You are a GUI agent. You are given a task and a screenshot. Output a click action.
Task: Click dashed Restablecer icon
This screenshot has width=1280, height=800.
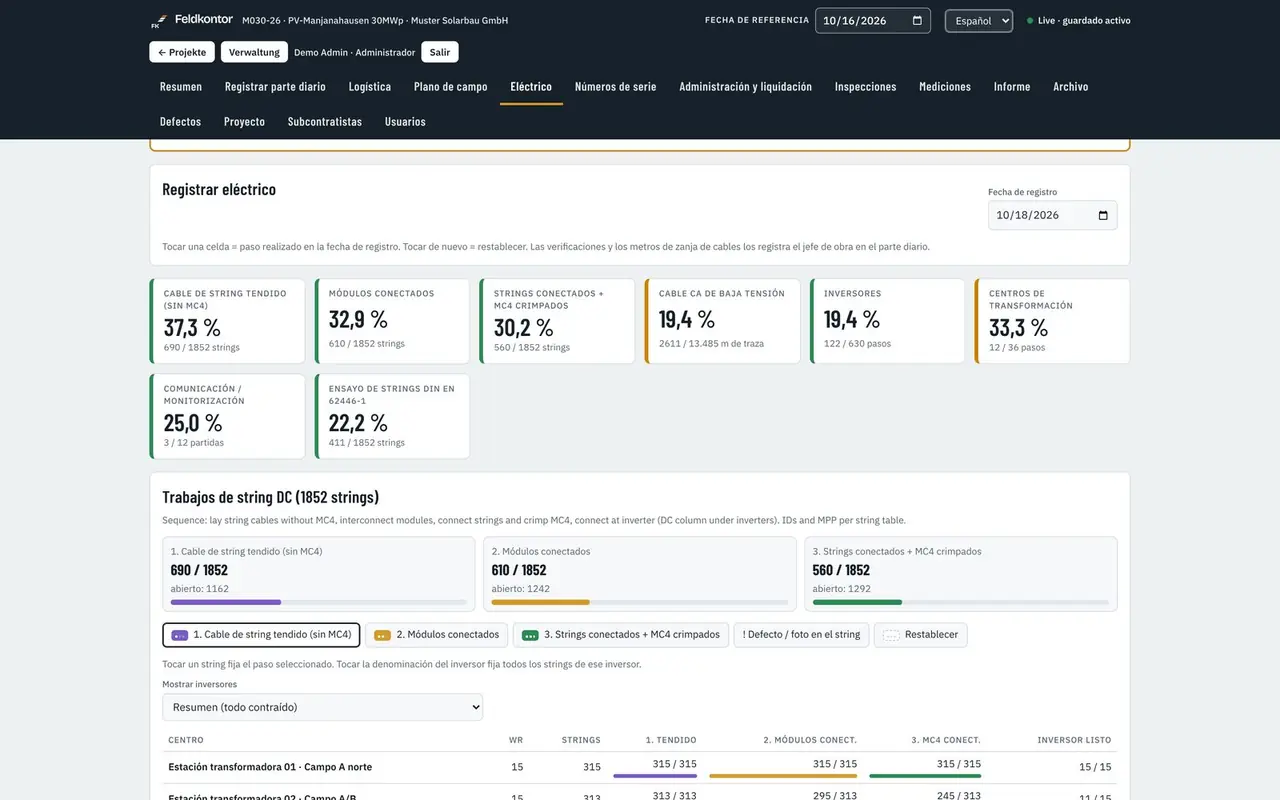pos(891,635)
